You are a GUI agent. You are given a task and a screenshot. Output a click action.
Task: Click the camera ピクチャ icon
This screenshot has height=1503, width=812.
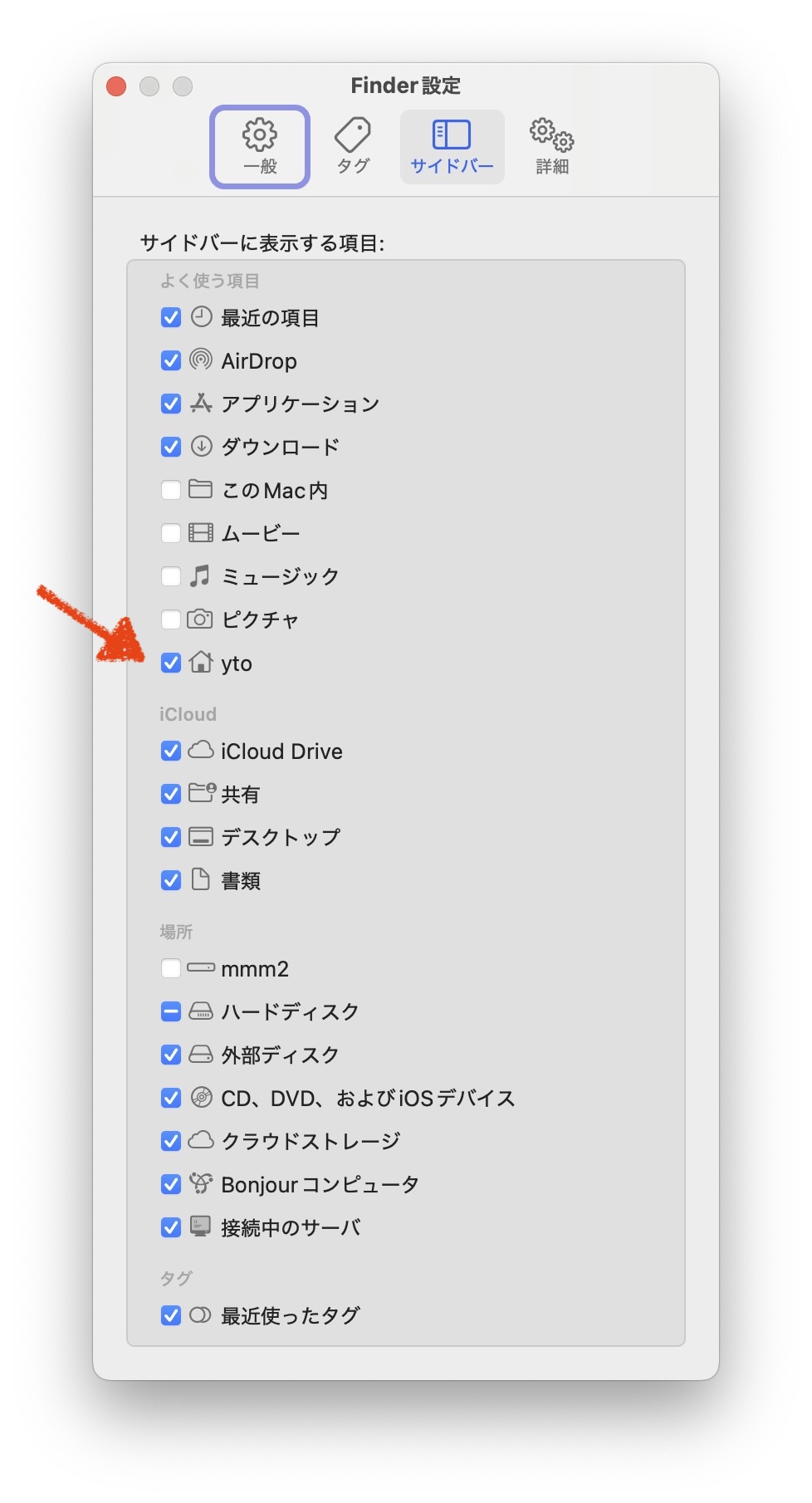(x=199, y=619)
